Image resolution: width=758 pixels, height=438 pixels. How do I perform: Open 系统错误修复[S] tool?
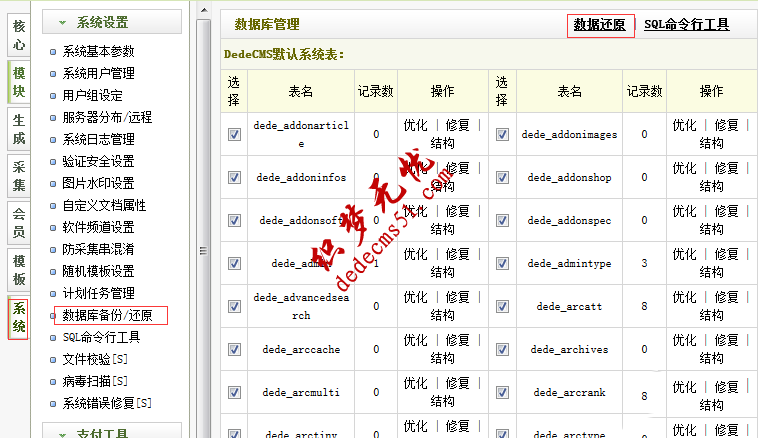[107, 403]
